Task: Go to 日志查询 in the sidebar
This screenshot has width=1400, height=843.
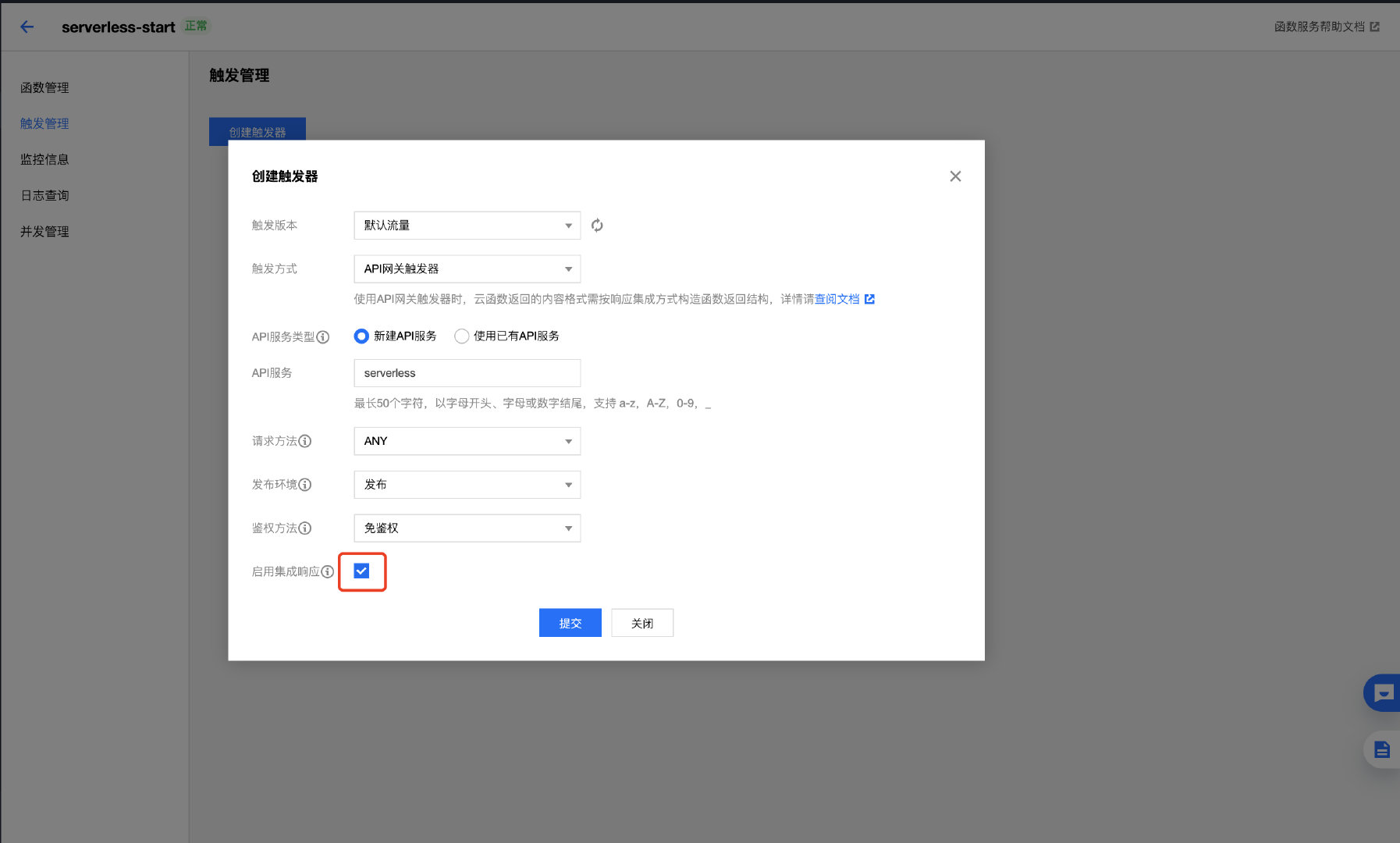Action: [x=44, y=195]
